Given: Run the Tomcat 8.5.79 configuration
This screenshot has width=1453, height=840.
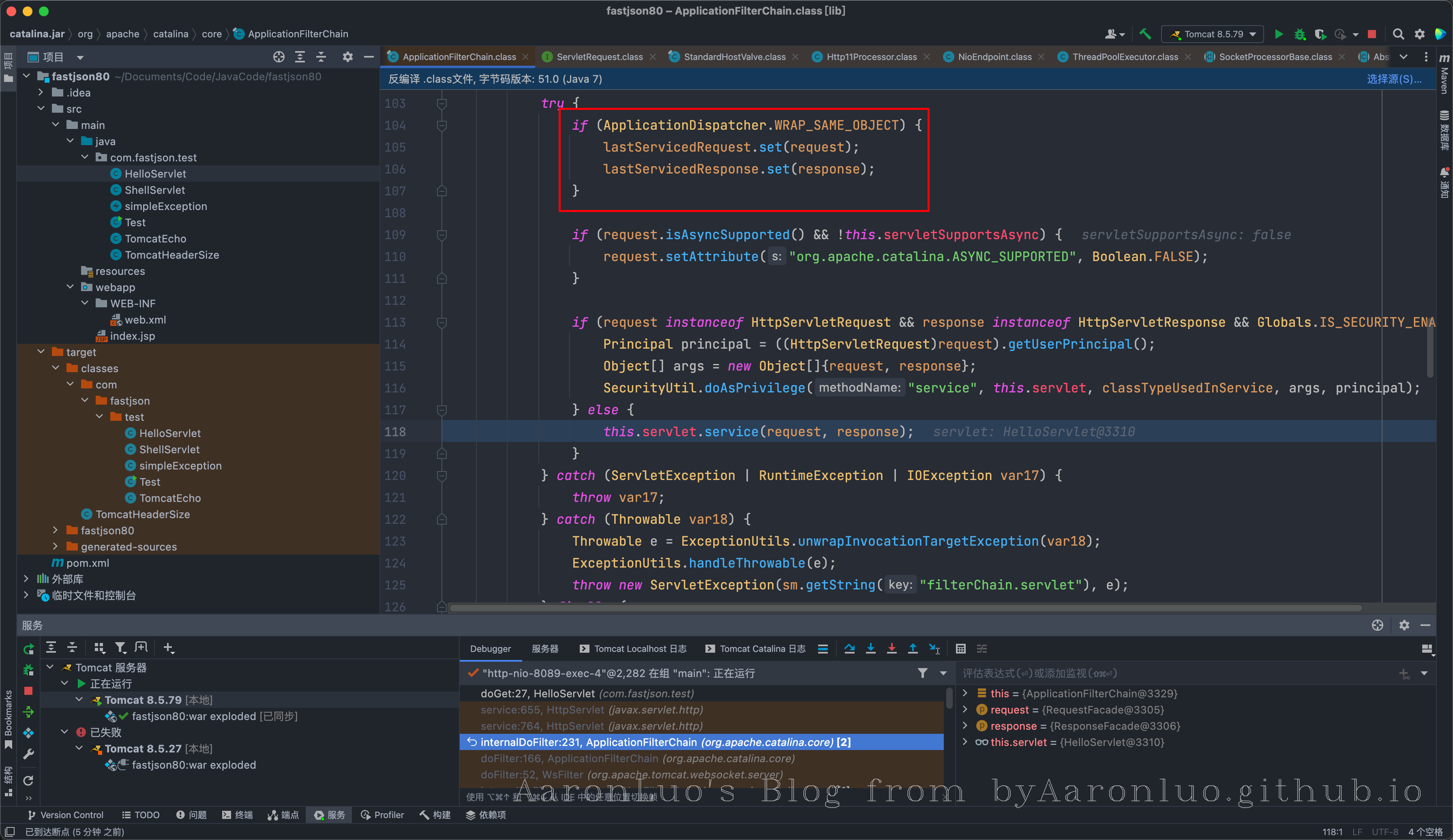Looking at the screenshot, I should [1278, 34].
